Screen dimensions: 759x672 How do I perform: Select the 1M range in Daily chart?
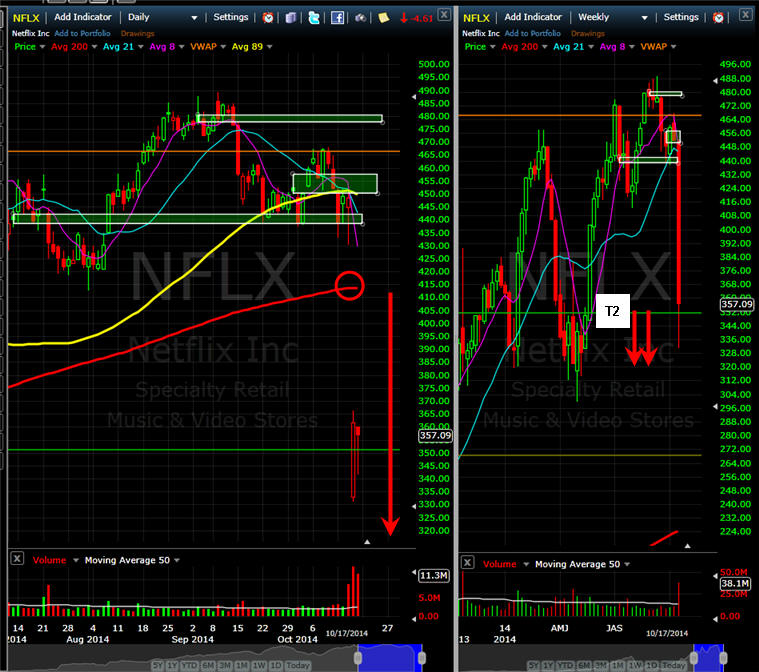242,665
